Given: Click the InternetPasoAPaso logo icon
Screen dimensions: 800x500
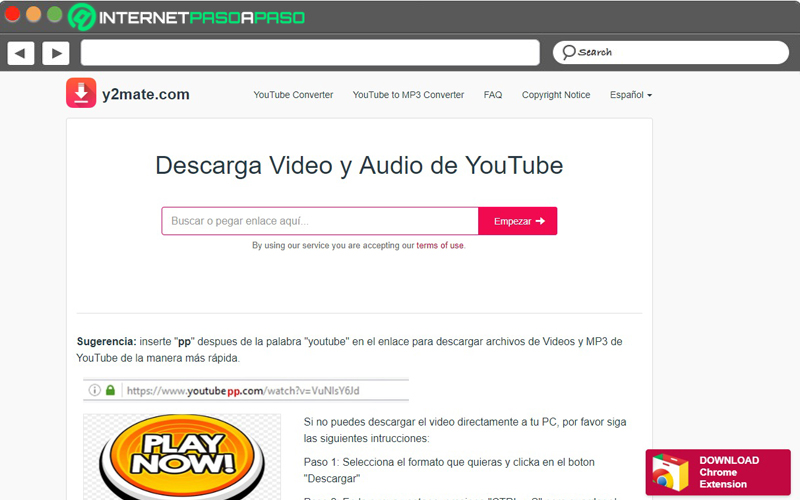Looking at the screenshot, I should click(x=82, y=17).
